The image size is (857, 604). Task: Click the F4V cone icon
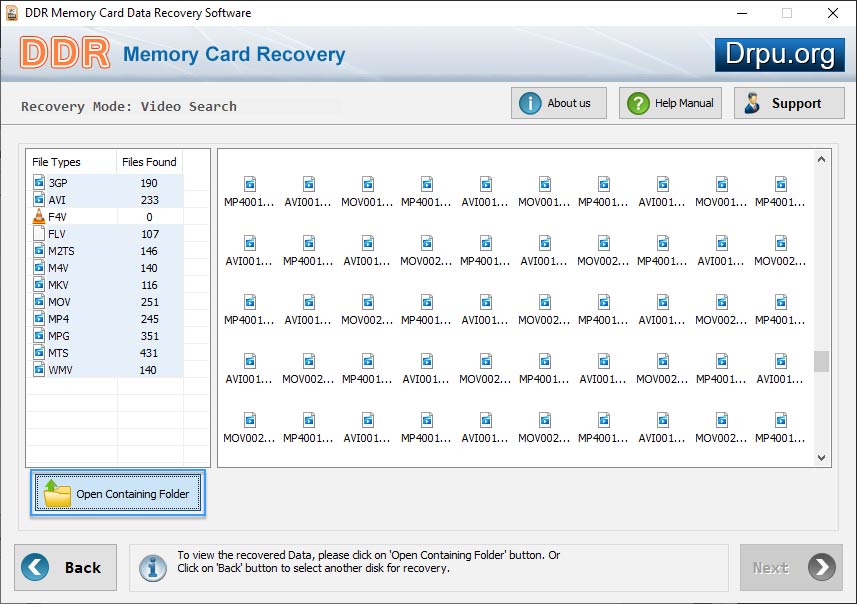coord(39,216)
